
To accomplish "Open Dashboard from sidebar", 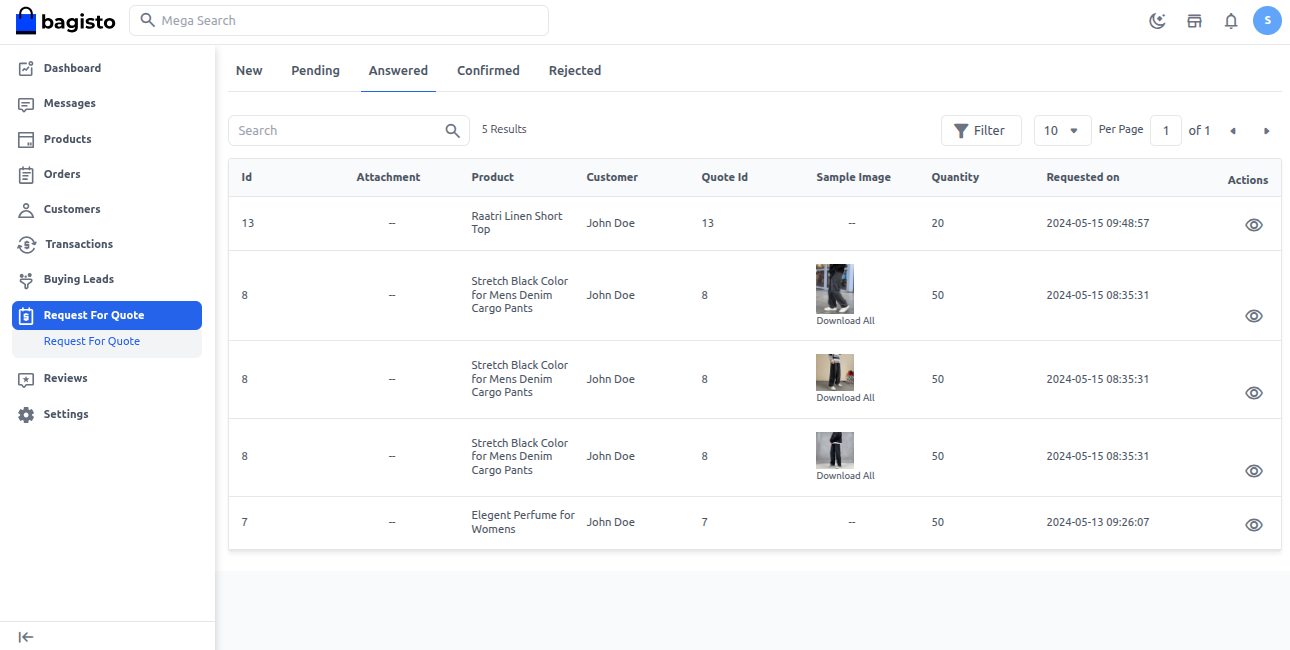I will pyautogui.click(x=72, y=68).
